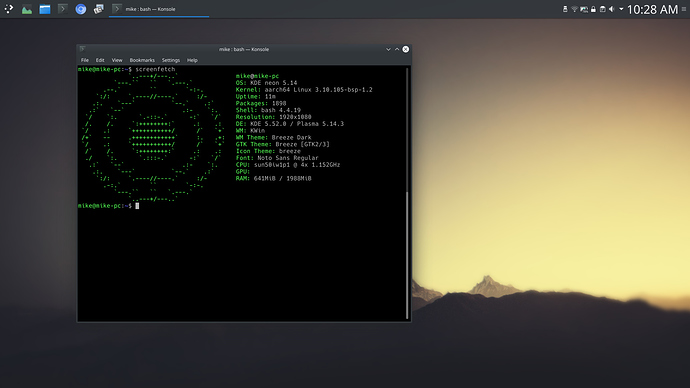Launch the screenshot utility icon in panel

click(99, 9)
